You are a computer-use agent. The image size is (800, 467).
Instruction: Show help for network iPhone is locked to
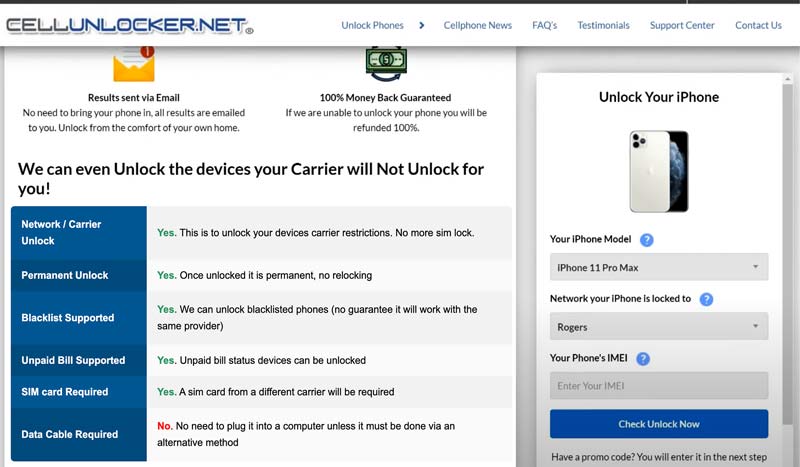click(706, 299)
